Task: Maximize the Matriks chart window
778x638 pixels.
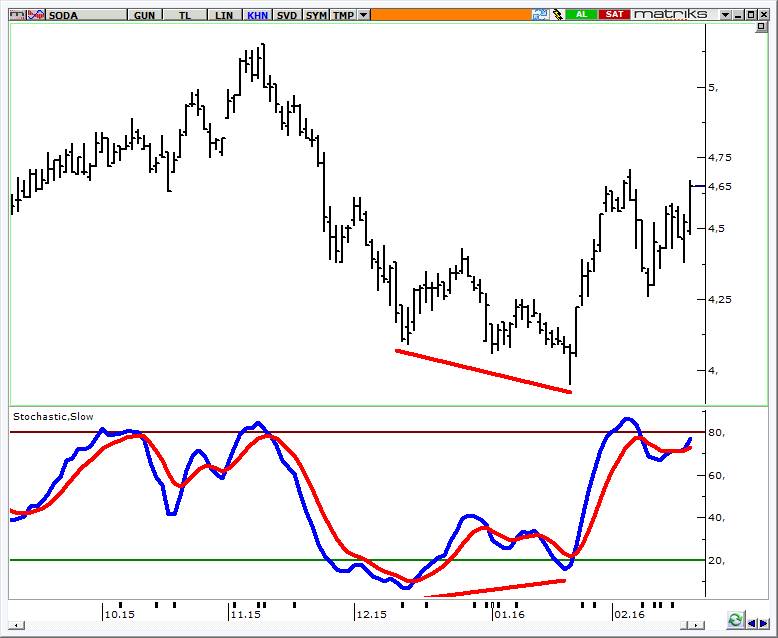Action: (x=751, y=15)
